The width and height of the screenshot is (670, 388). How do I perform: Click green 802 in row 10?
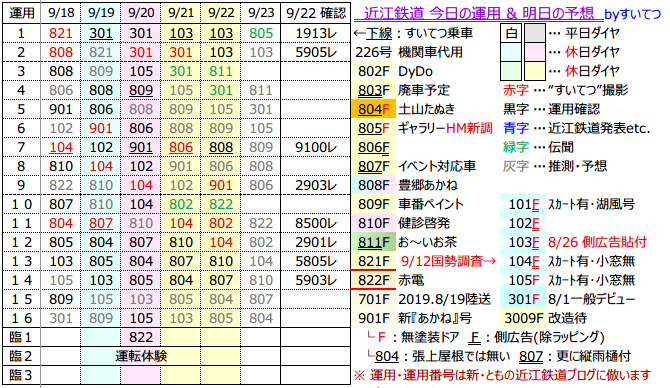pyautogui.click(x=181, y=204)
